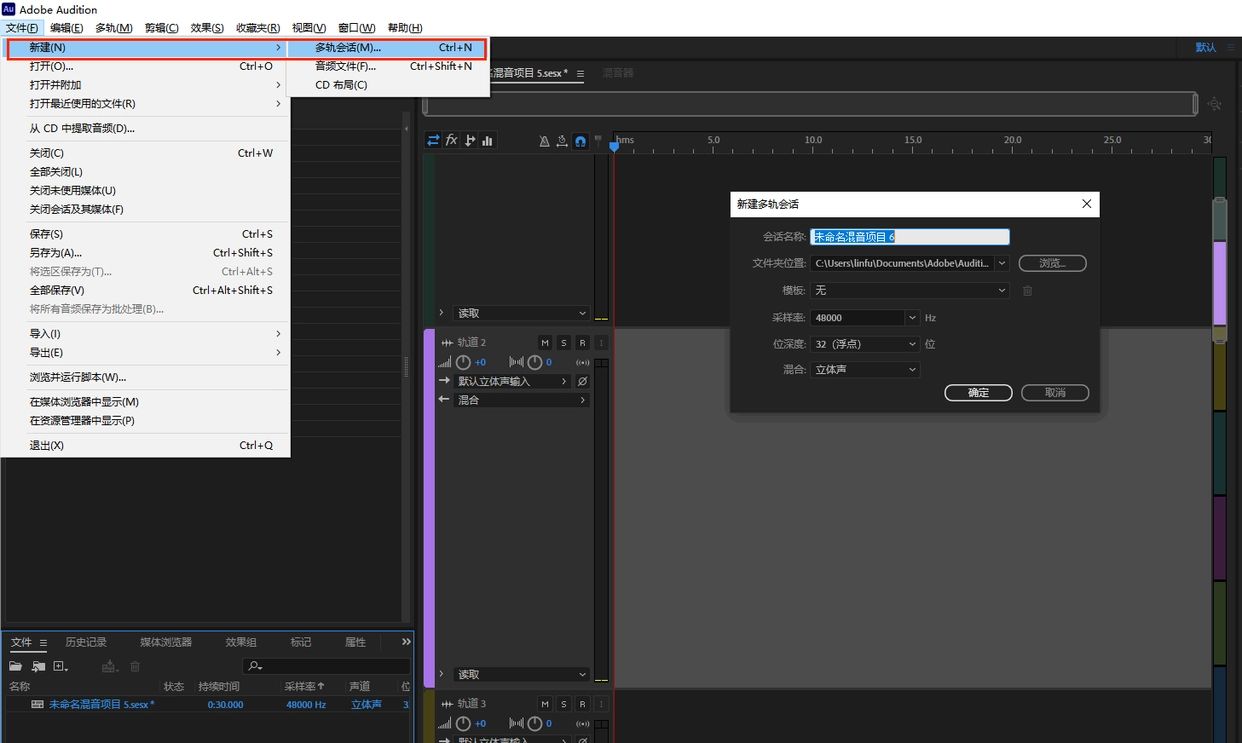
Task: Mute Track 3 with the M button
Action: [x=545, y=704]
